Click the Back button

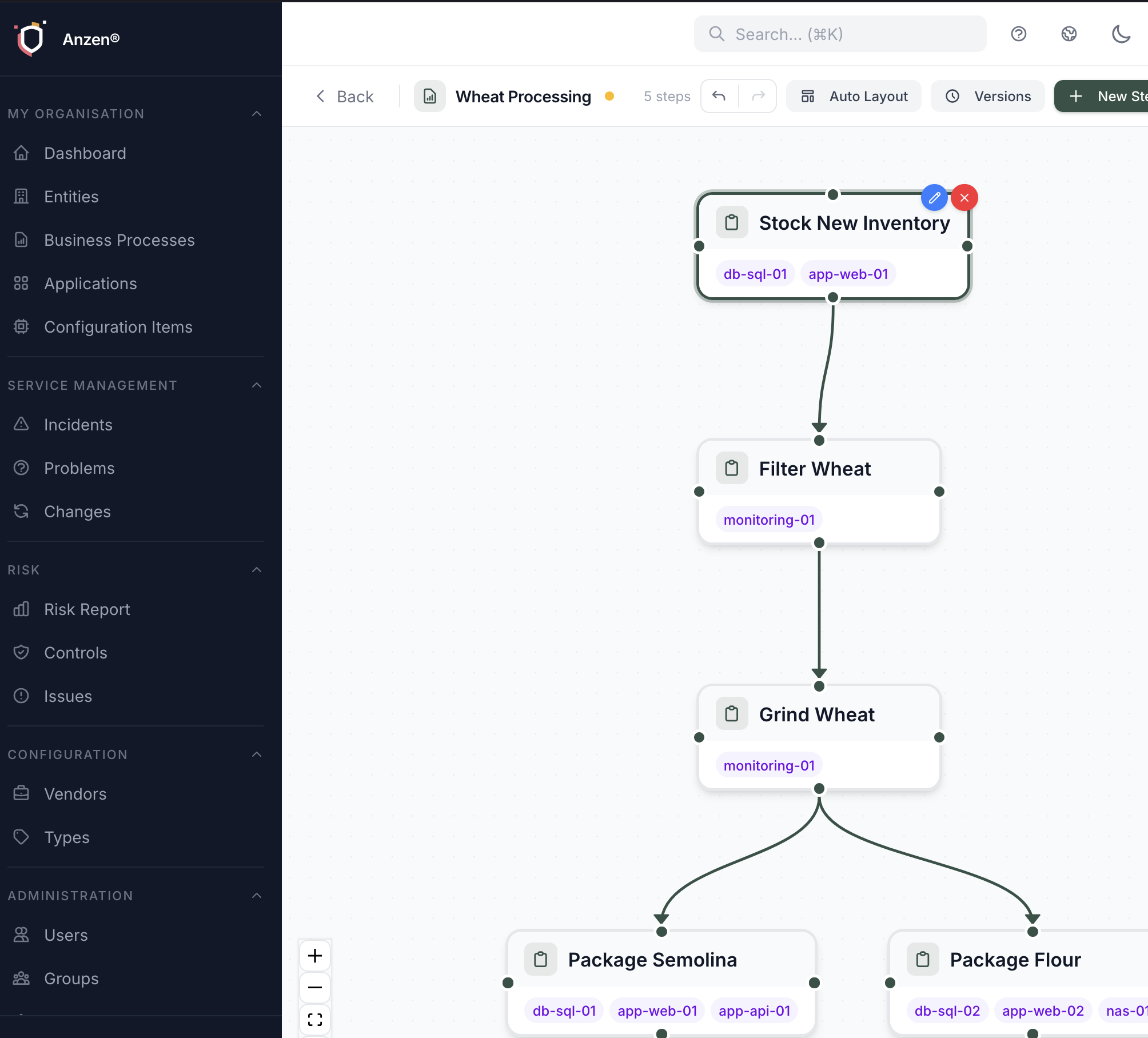click(x=345, y=96)
